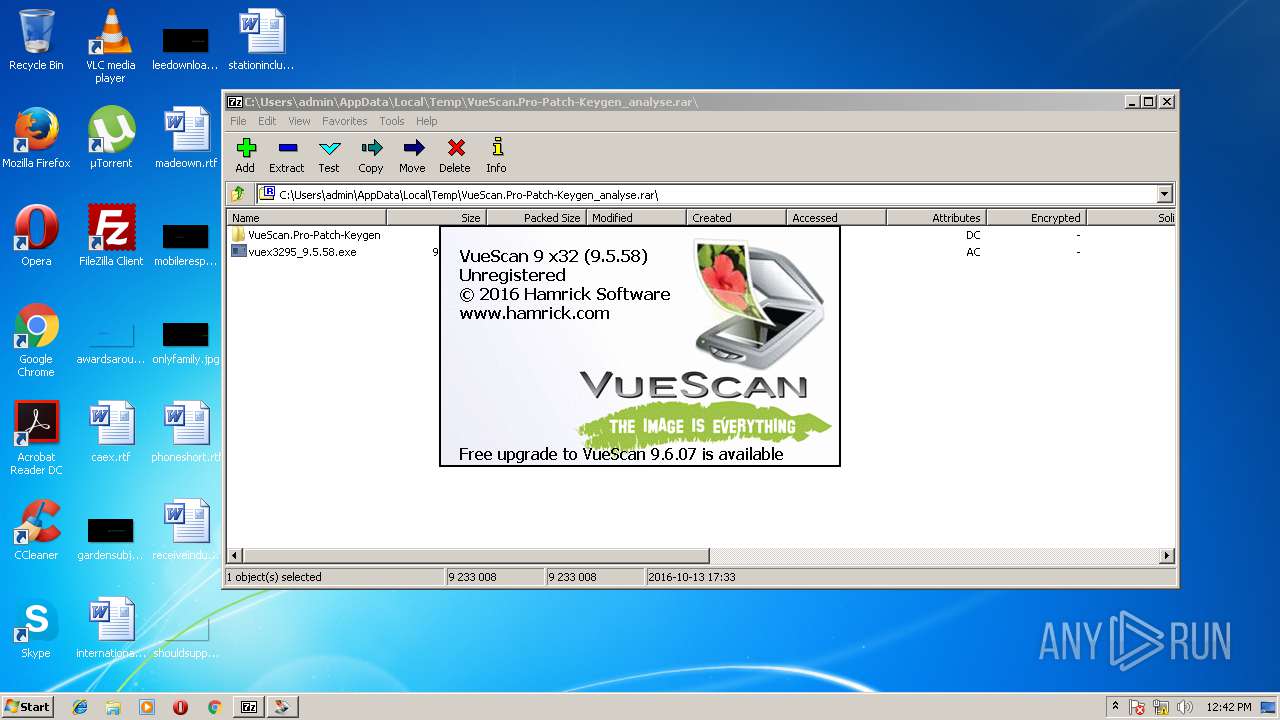1280x720 pixels.
Task: Show hidden system tray icons
Action: (x=1115, y=707)
